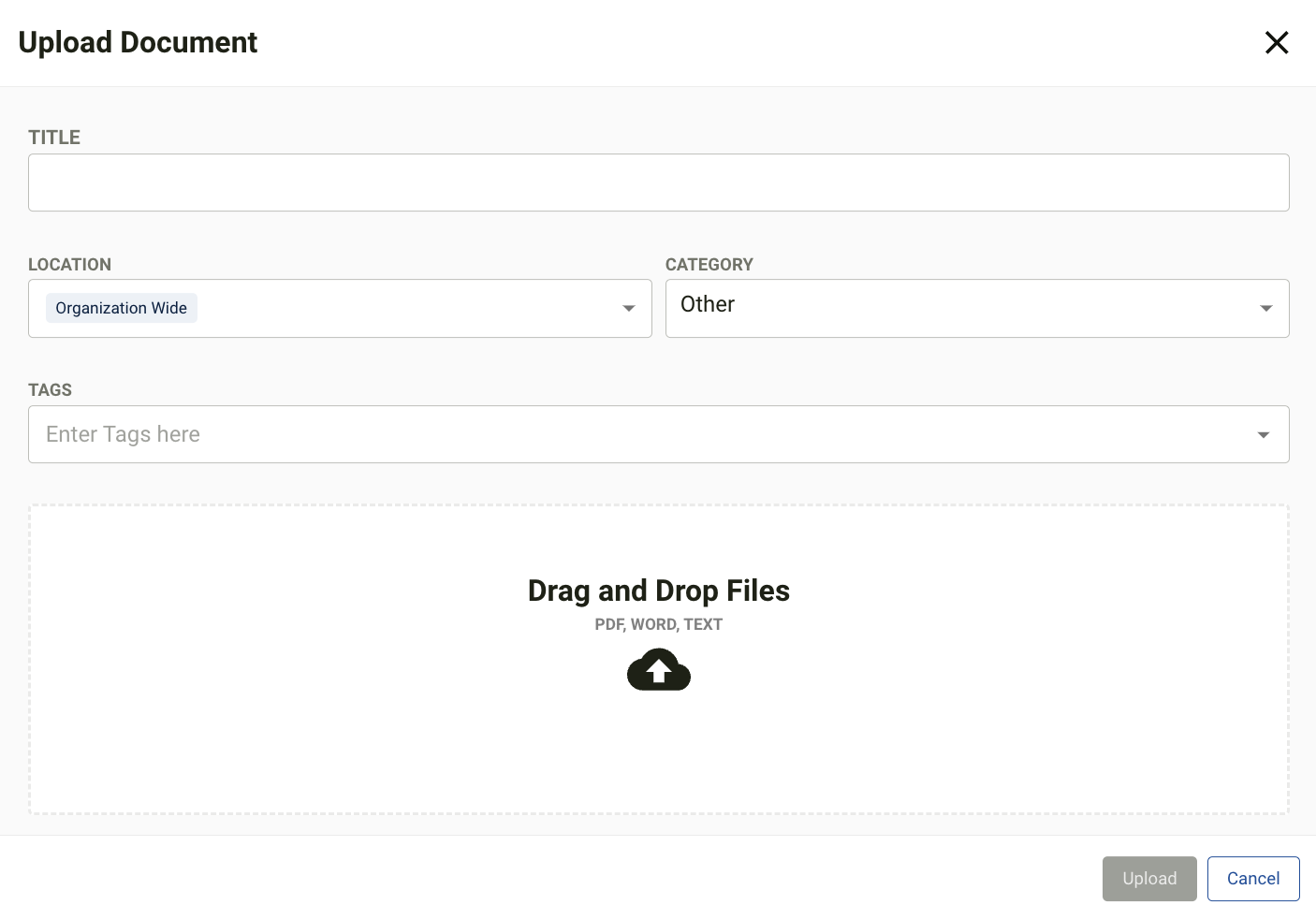
Task: Click the Title input field
Action: click(659, 182)
